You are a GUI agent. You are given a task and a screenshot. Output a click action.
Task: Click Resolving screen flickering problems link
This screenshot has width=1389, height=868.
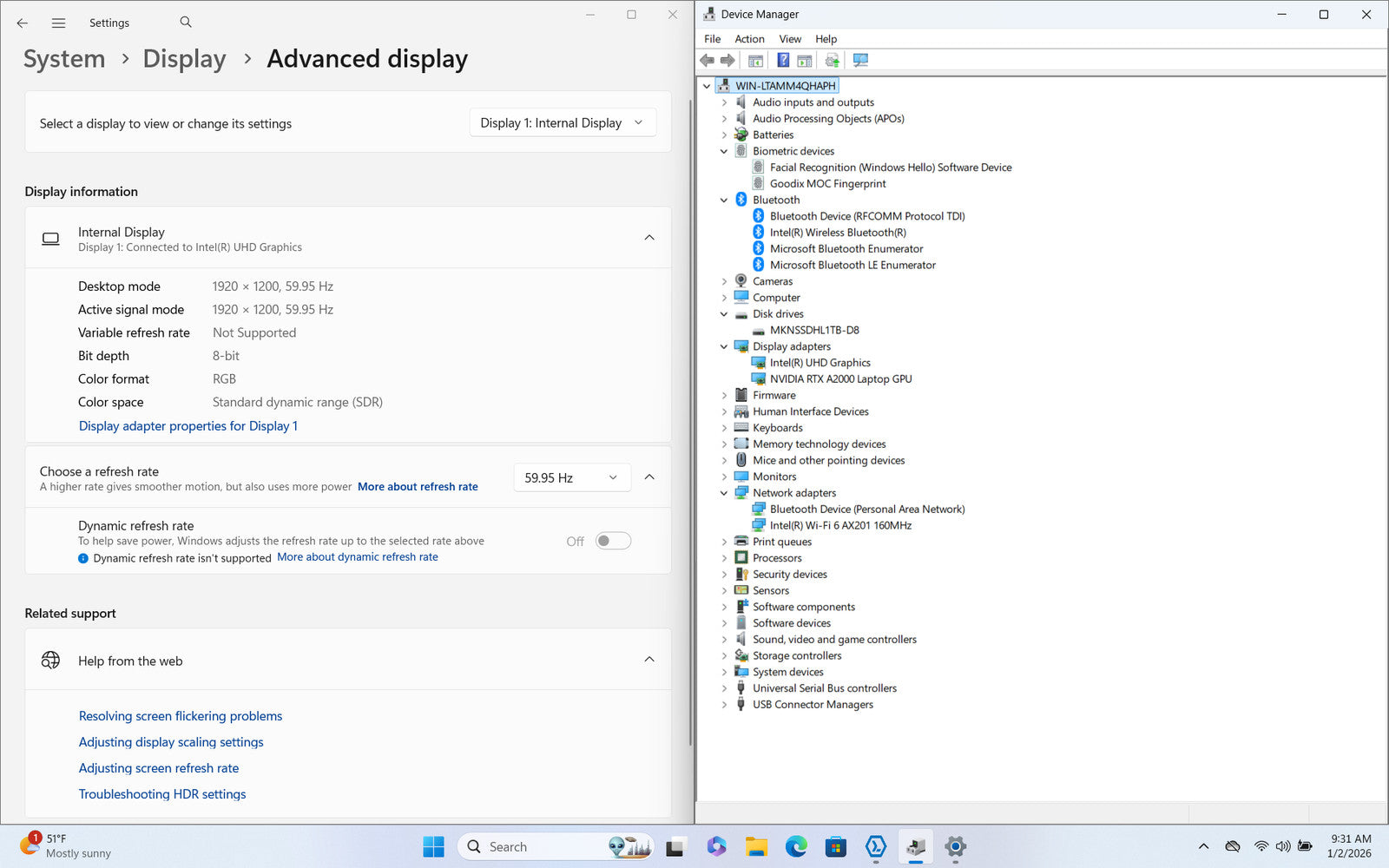click(x=181, y=716)
